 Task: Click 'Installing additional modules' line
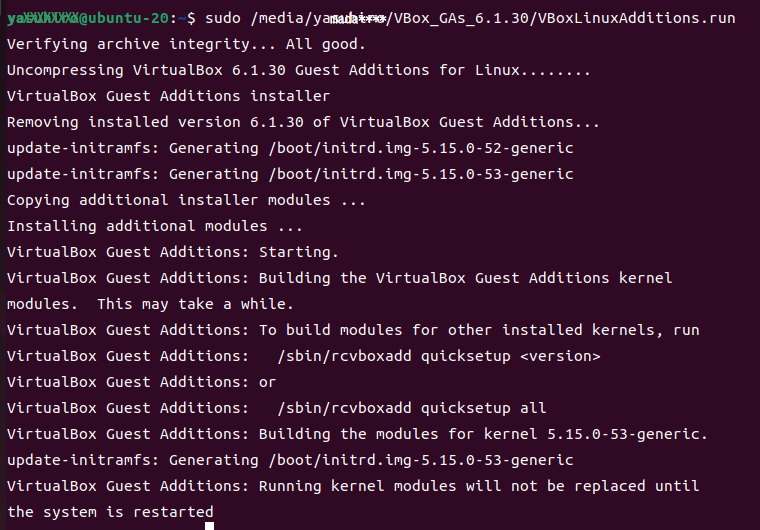click(155, 226)
